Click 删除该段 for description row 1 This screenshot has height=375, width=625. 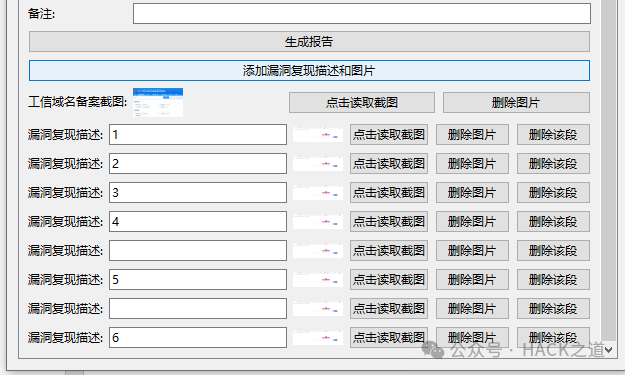pos(553,135)
